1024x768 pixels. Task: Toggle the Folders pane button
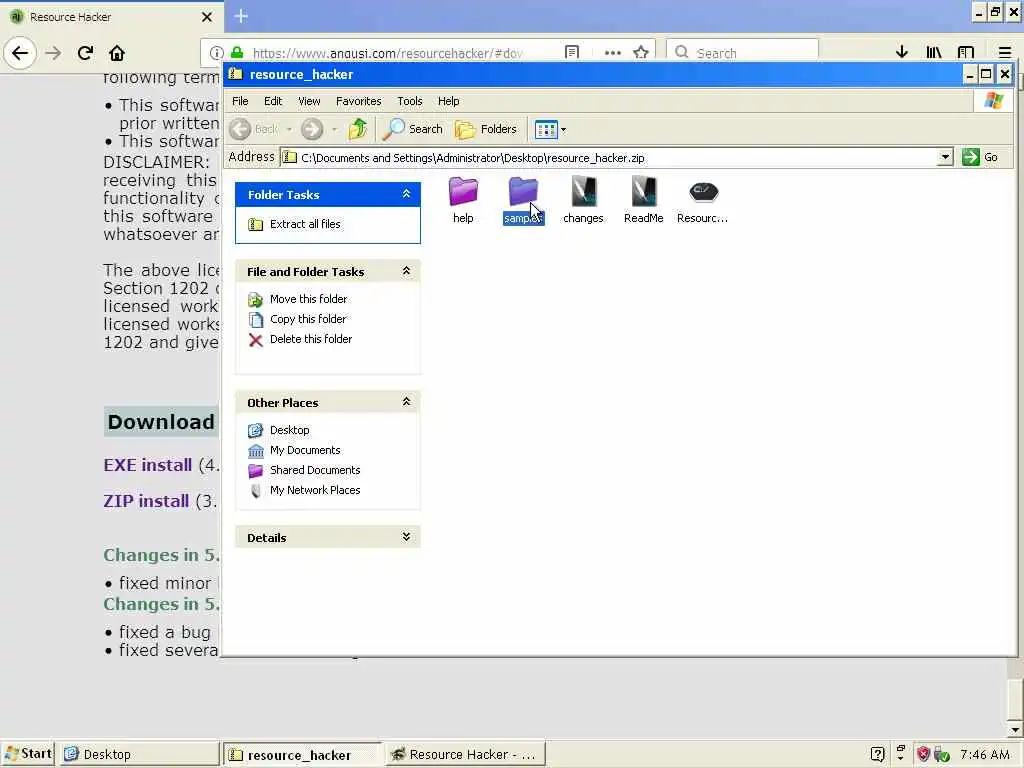point(486,129)
